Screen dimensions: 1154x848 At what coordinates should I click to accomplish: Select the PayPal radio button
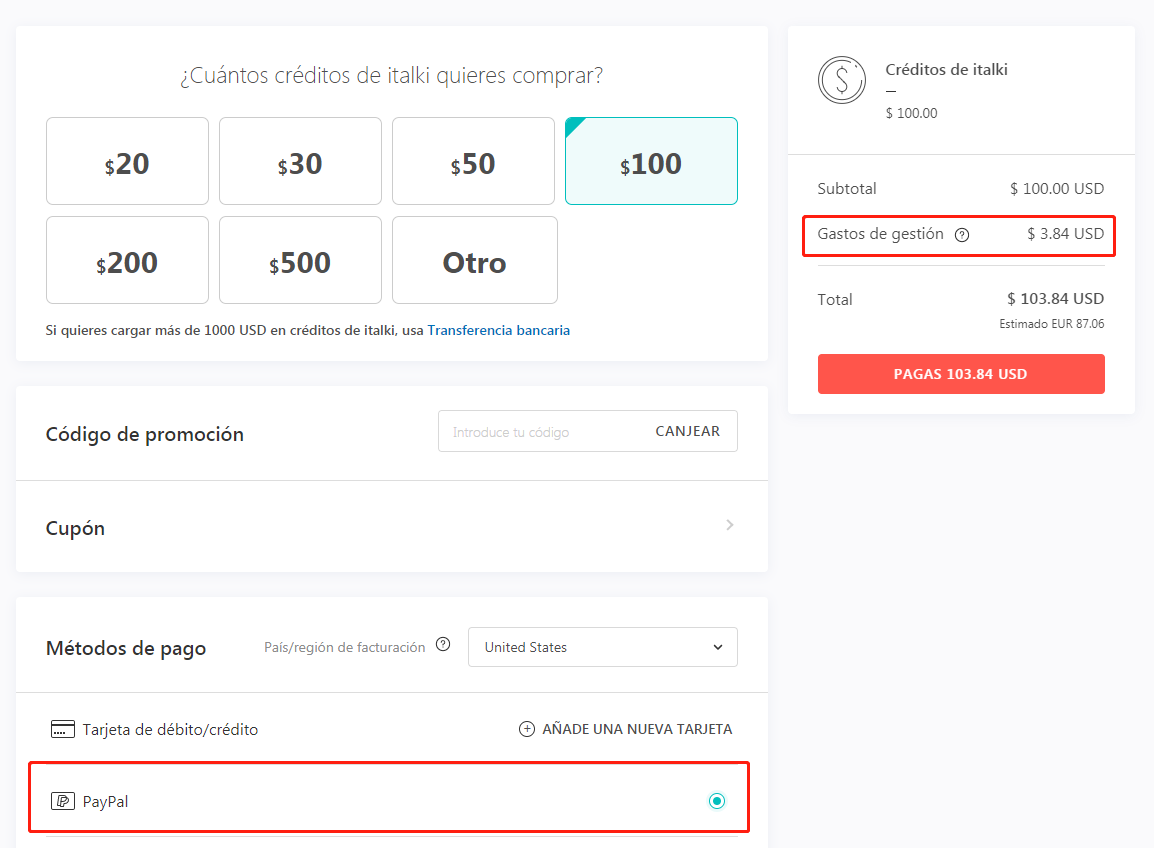[x=717, y=801]
